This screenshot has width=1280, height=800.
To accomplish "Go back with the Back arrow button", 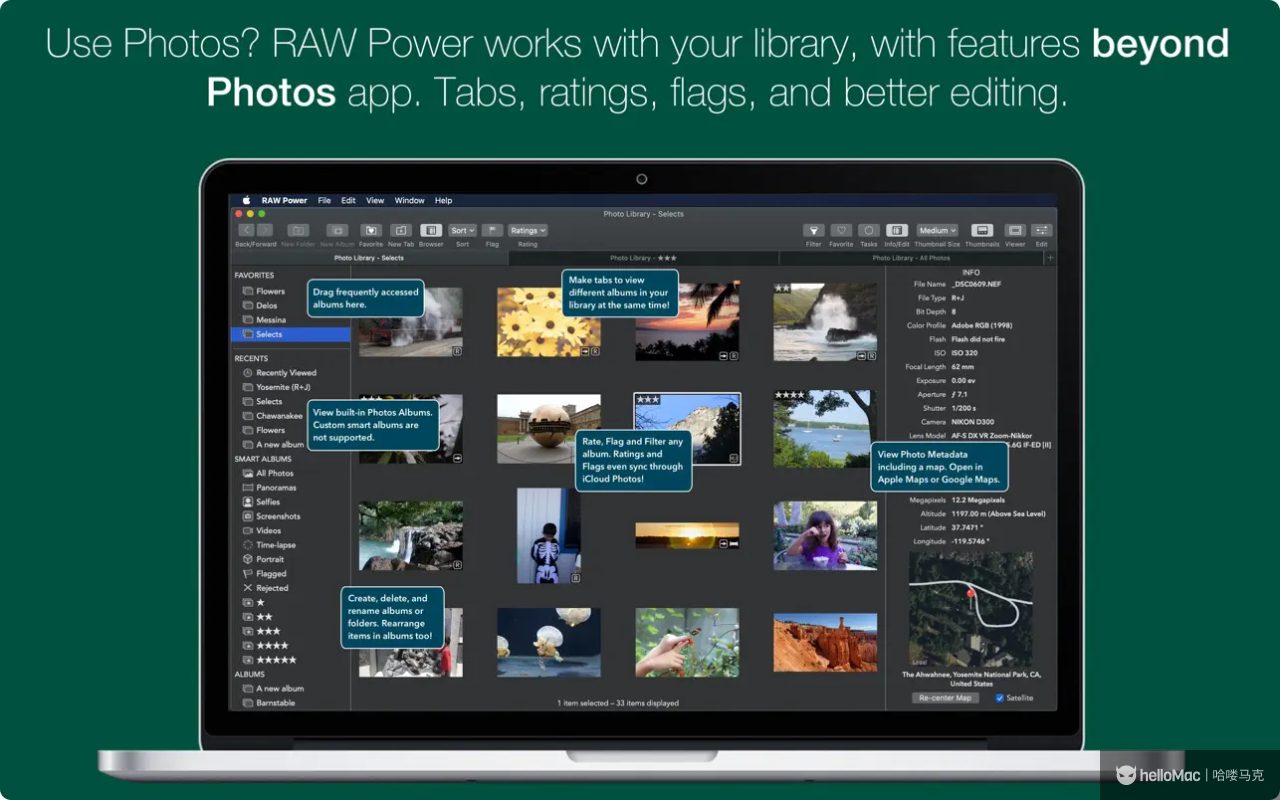I will click(x=246, y=230).
